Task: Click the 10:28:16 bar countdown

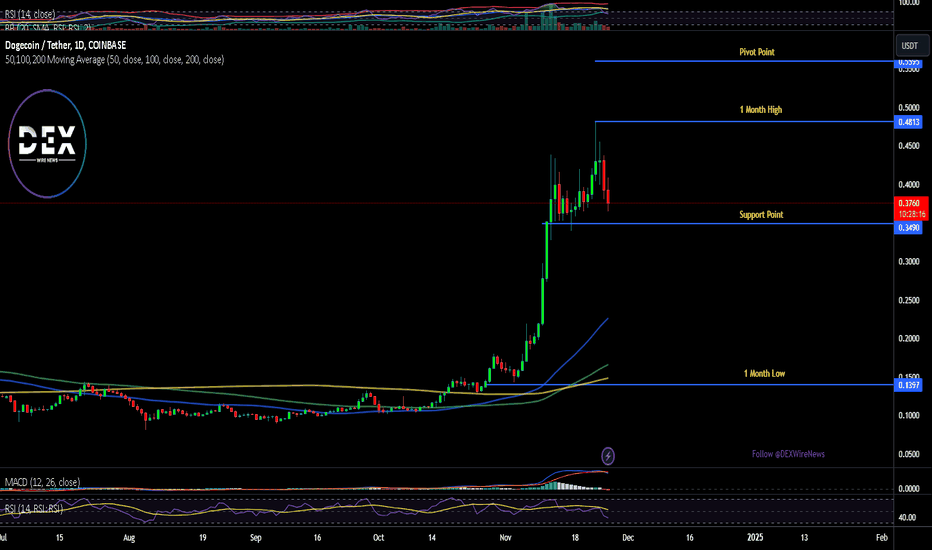Action: tap(911, 214)
